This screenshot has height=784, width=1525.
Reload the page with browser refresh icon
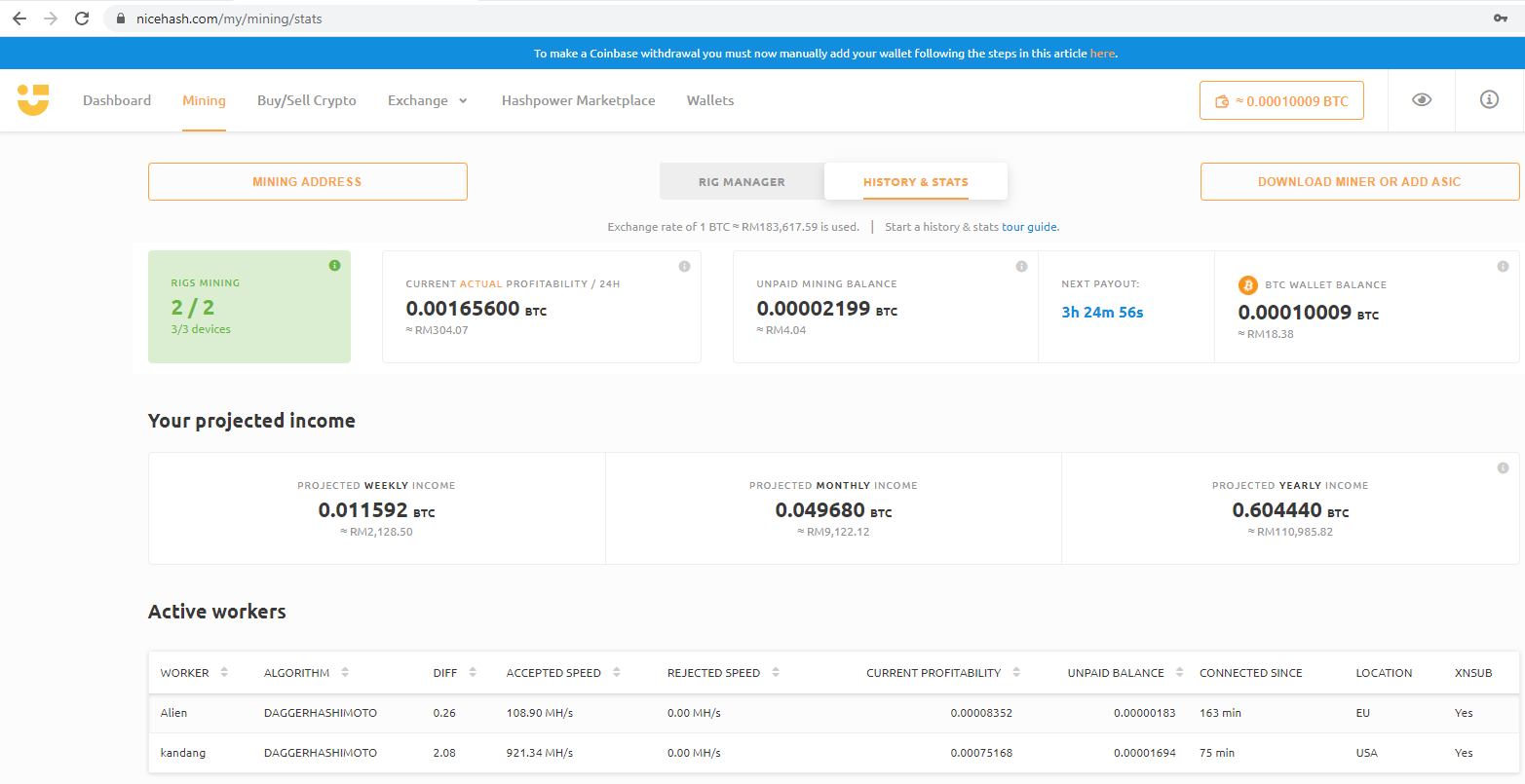pyautogui.click(x=82, y=19)
